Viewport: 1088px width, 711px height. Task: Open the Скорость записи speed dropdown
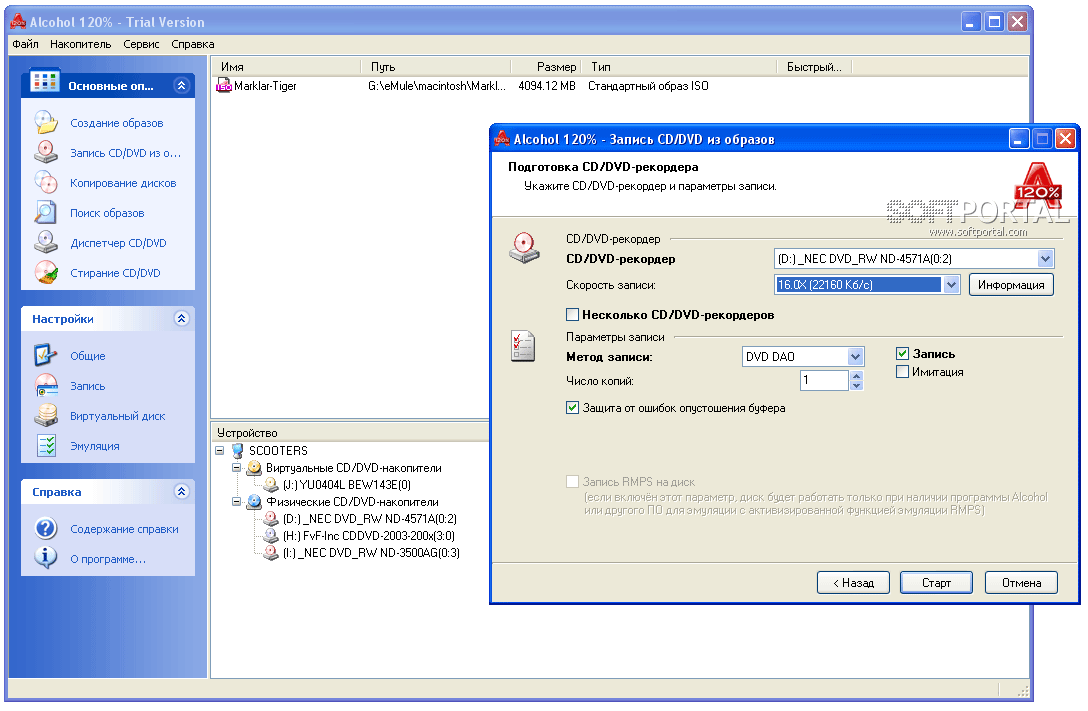951,284
